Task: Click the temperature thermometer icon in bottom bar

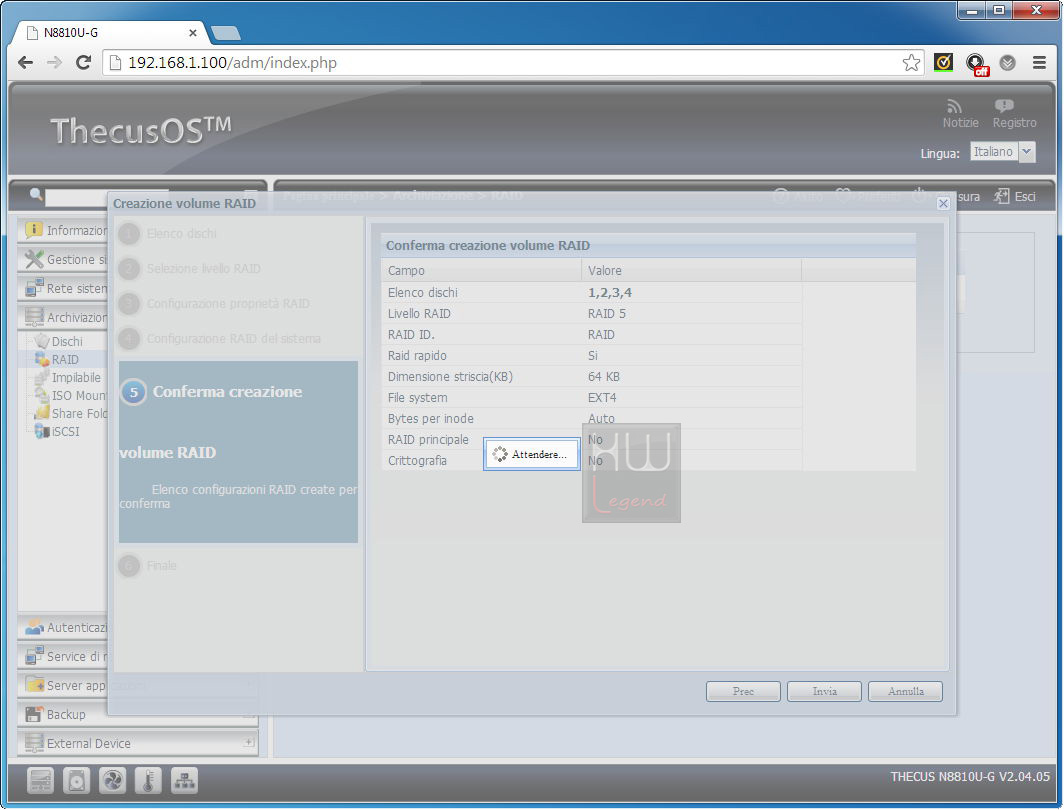Action: coord(148,781)
